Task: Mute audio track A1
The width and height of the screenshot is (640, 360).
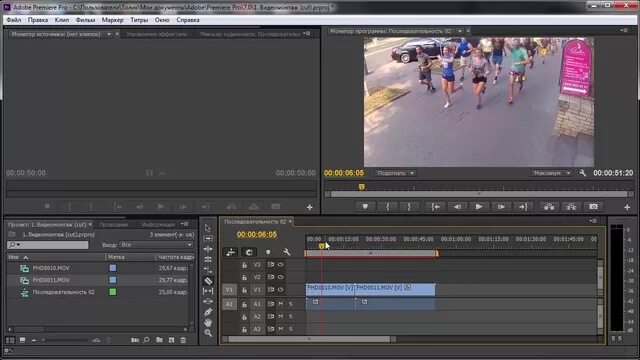Action: point(280,304)
